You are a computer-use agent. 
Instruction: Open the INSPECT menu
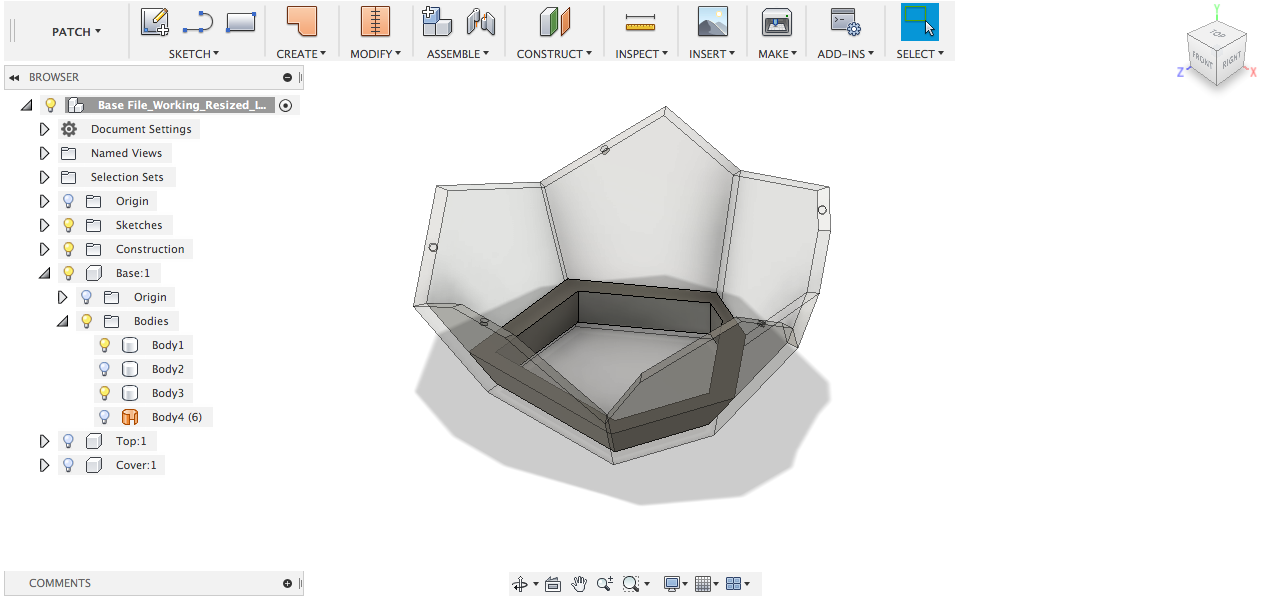click(x=641, y=54)
